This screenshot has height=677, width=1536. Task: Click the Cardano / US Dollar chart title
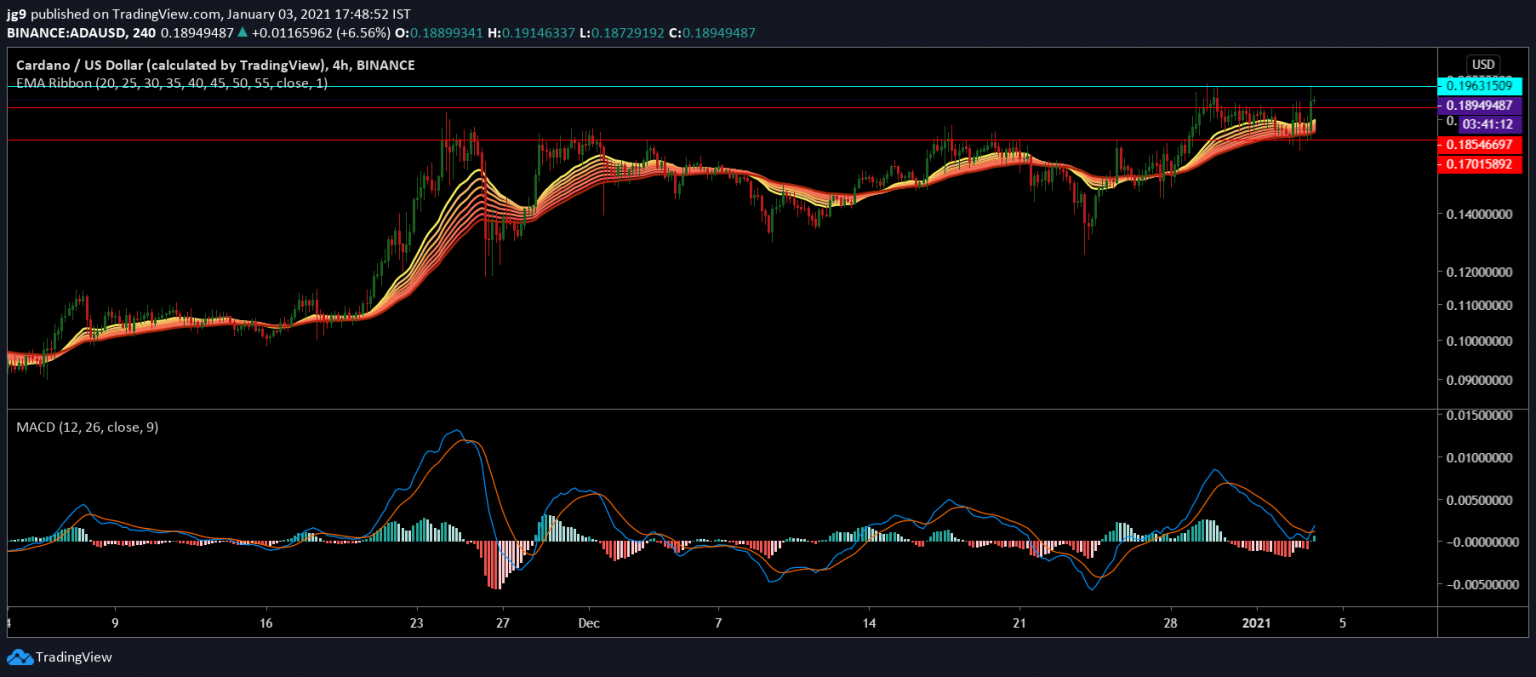(215, 65)
